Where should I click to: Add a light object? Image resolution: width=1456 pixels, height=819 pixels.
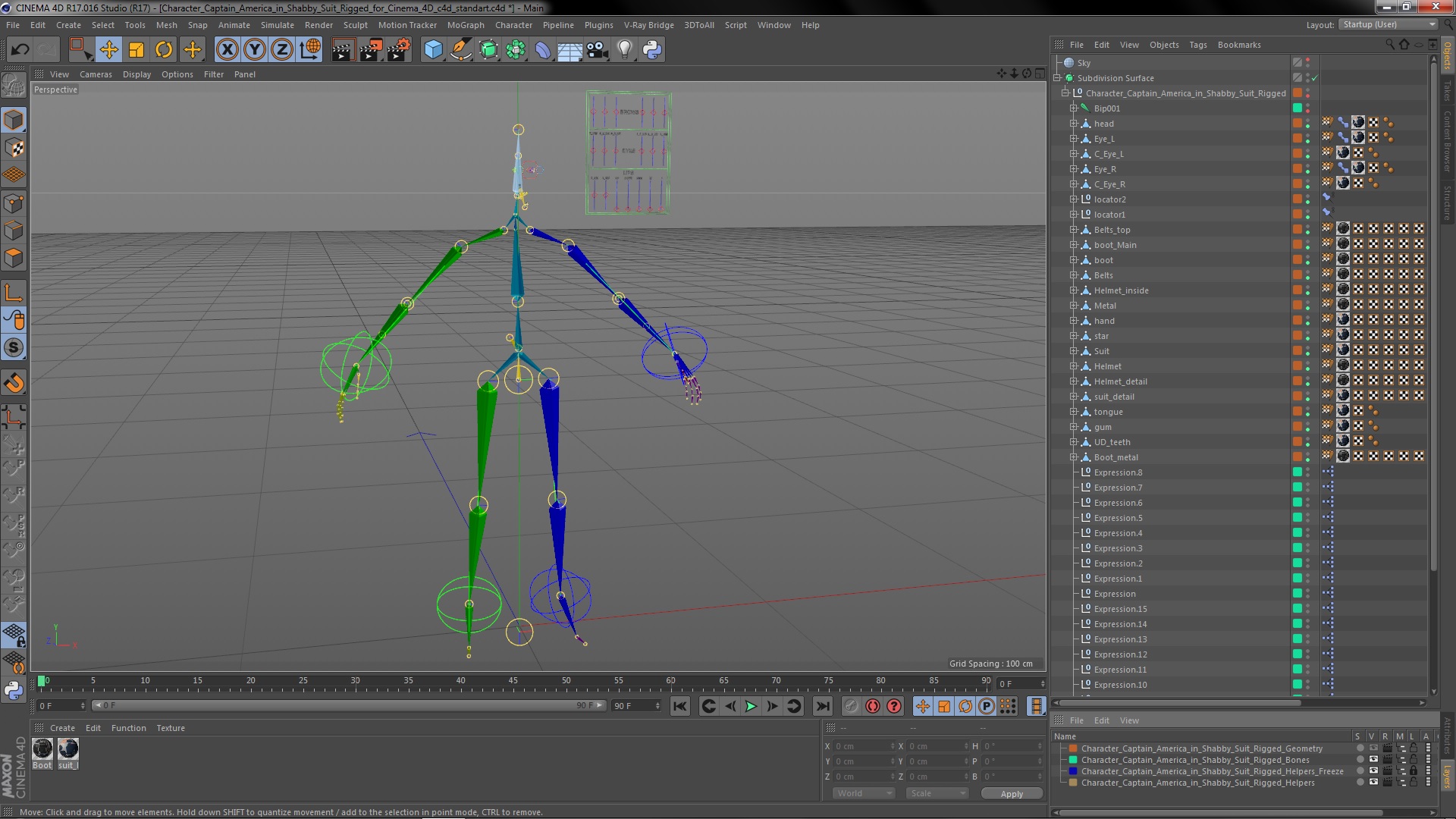[624, 50]
